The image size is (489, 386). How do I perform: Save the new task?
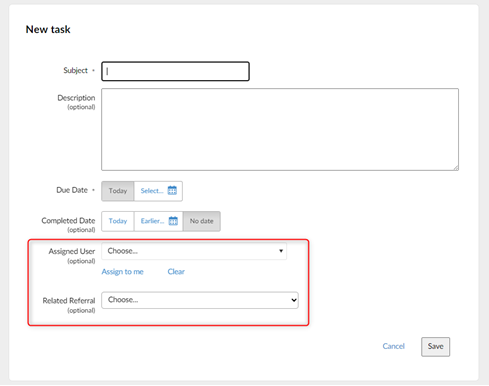(x=435, y=347)
